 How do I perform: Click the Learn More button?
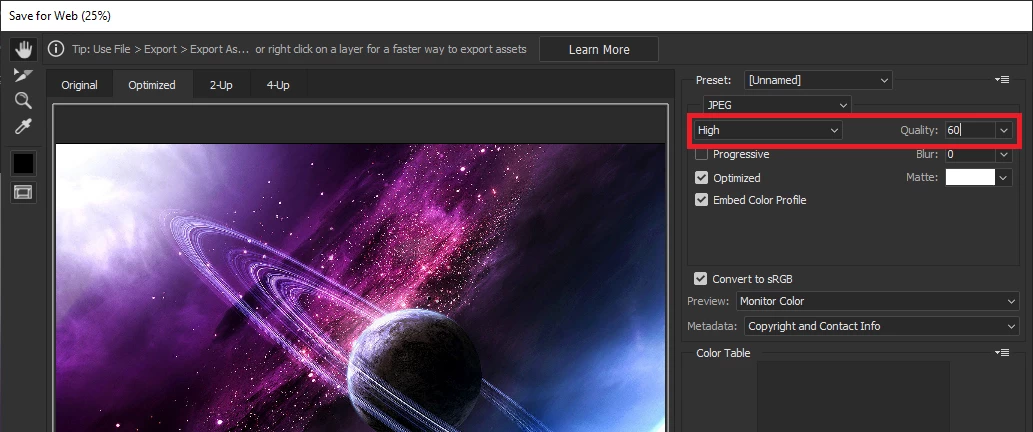click(599, 49)
